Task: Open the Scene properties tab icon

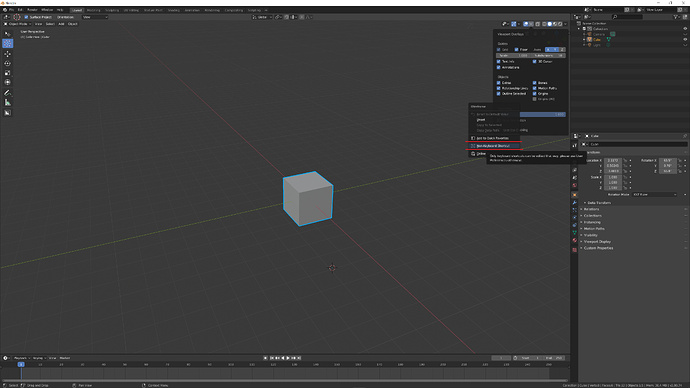Action: 575,178
